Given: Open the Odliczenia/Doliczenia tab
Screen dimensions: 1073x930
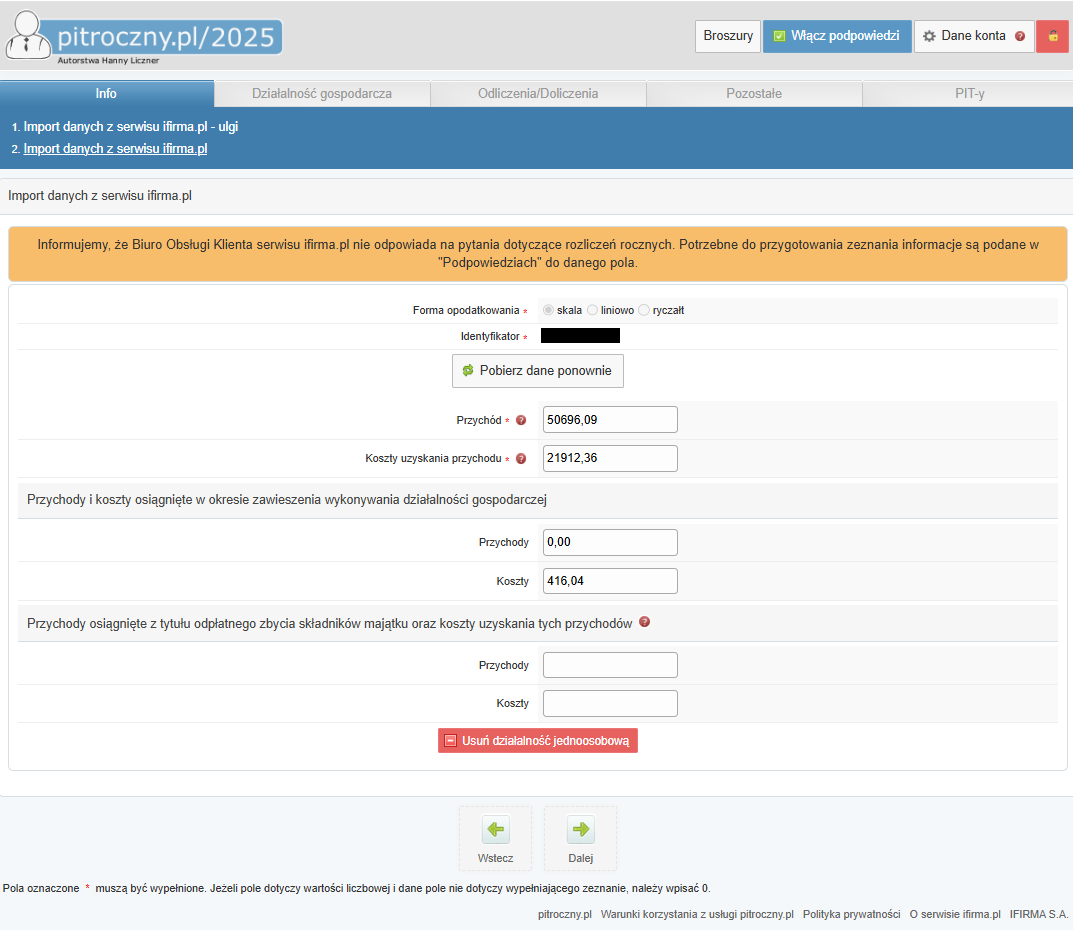Looking at the screenshot, I should coord(538,94).
